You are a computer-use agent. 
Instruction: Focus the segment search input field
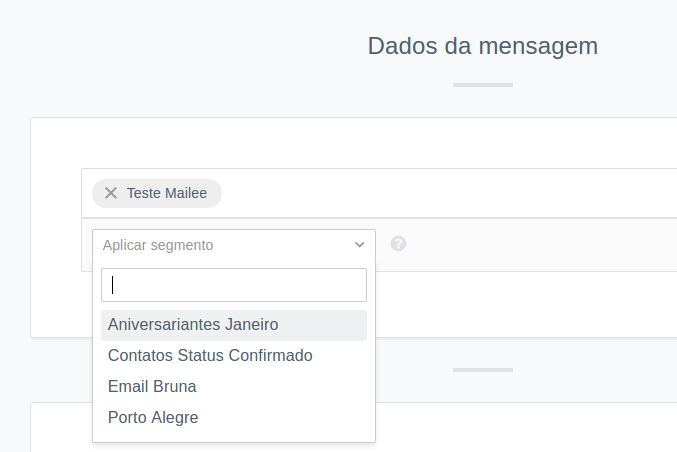click(234, 285)
